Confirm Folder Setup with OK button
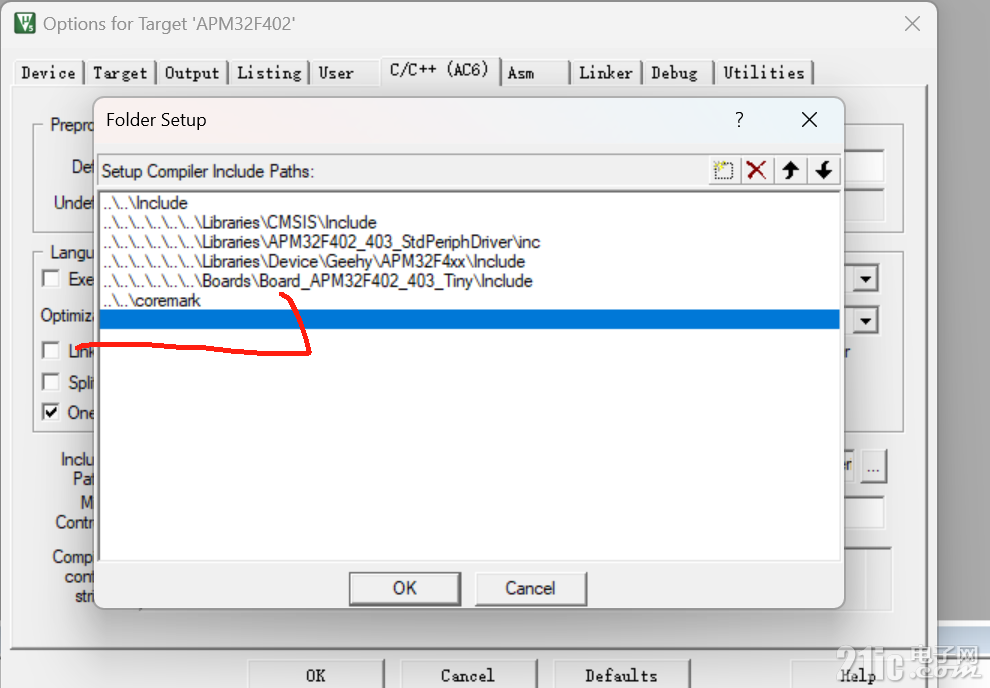This screenshot has height=688, width=990. tap(405, 588)
